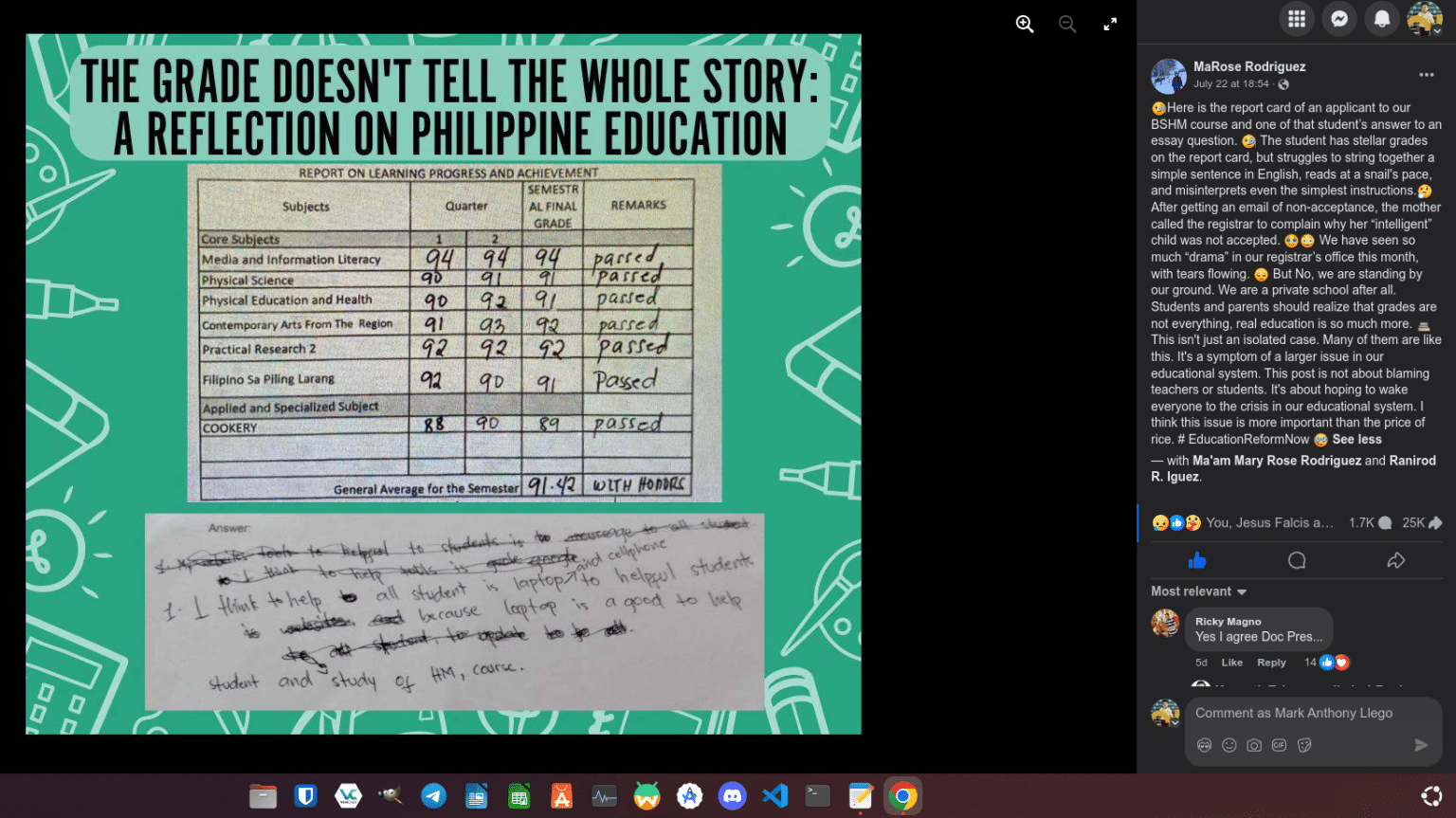Open Visual Studio Code from the dock

774,796
